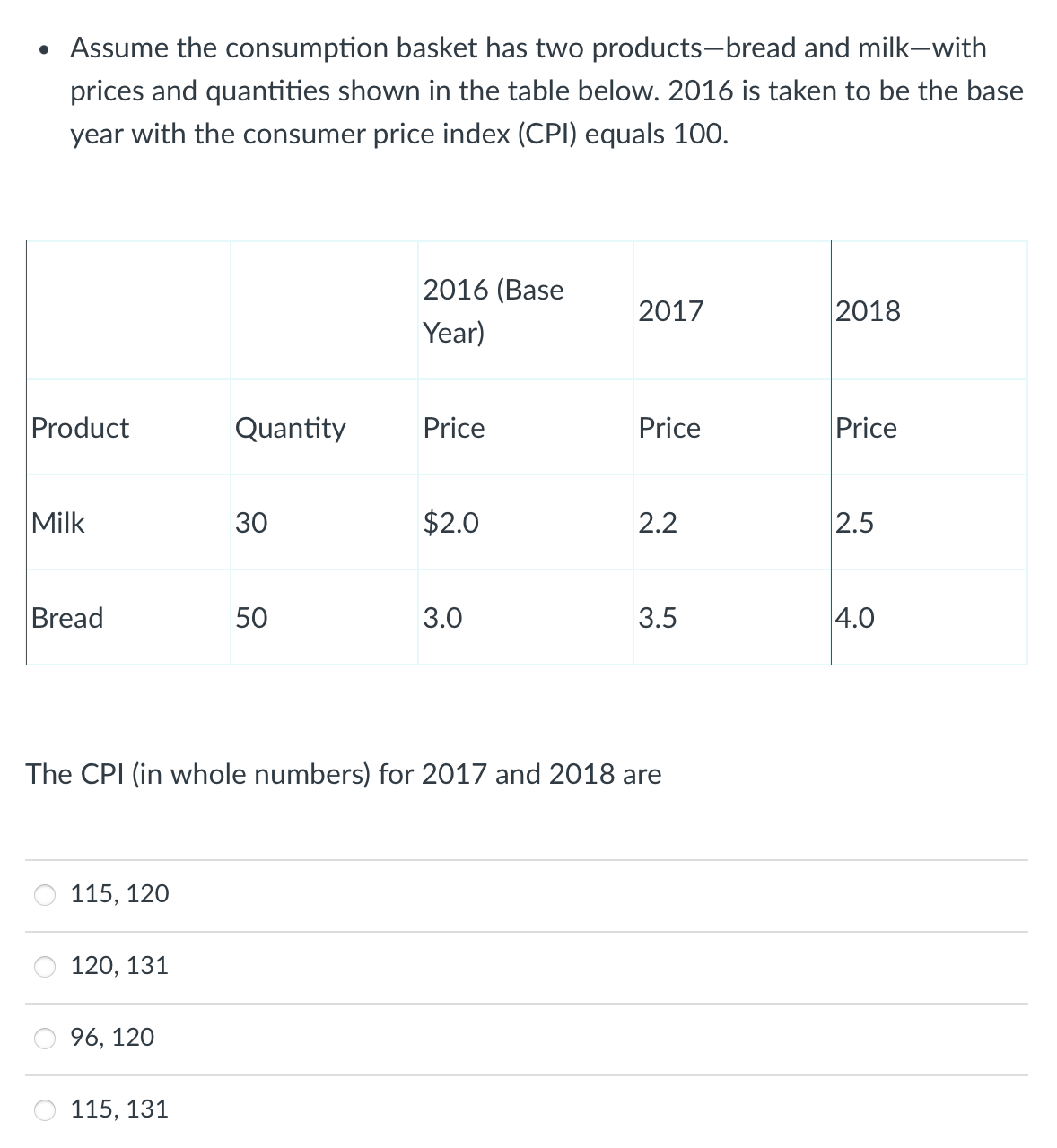Click the $2.0 price cell for Milk
The image size is (1057, 1148).
point(450,523)
